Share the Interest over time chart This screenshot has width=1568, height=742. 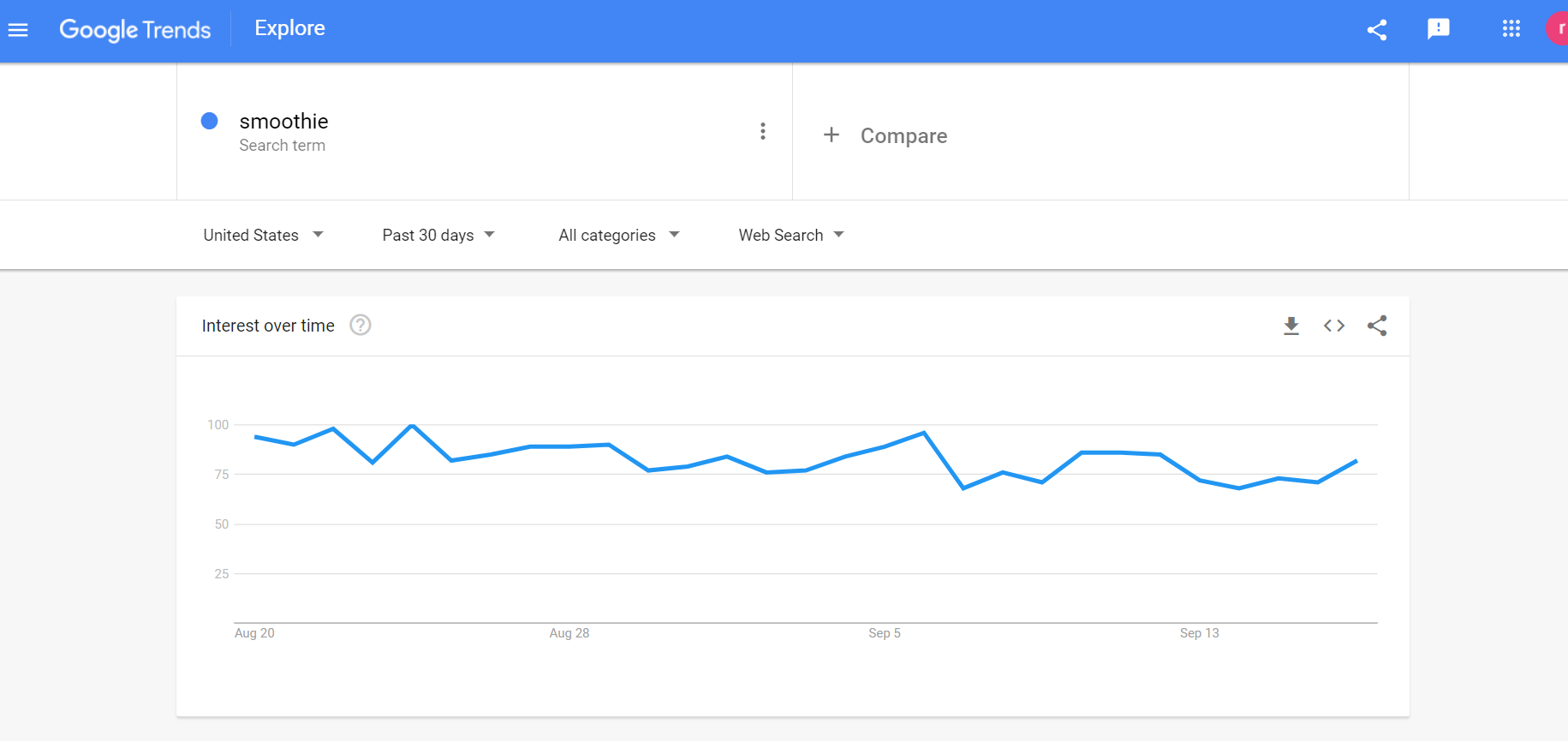pyautogui.click(x=1376, y=326)
